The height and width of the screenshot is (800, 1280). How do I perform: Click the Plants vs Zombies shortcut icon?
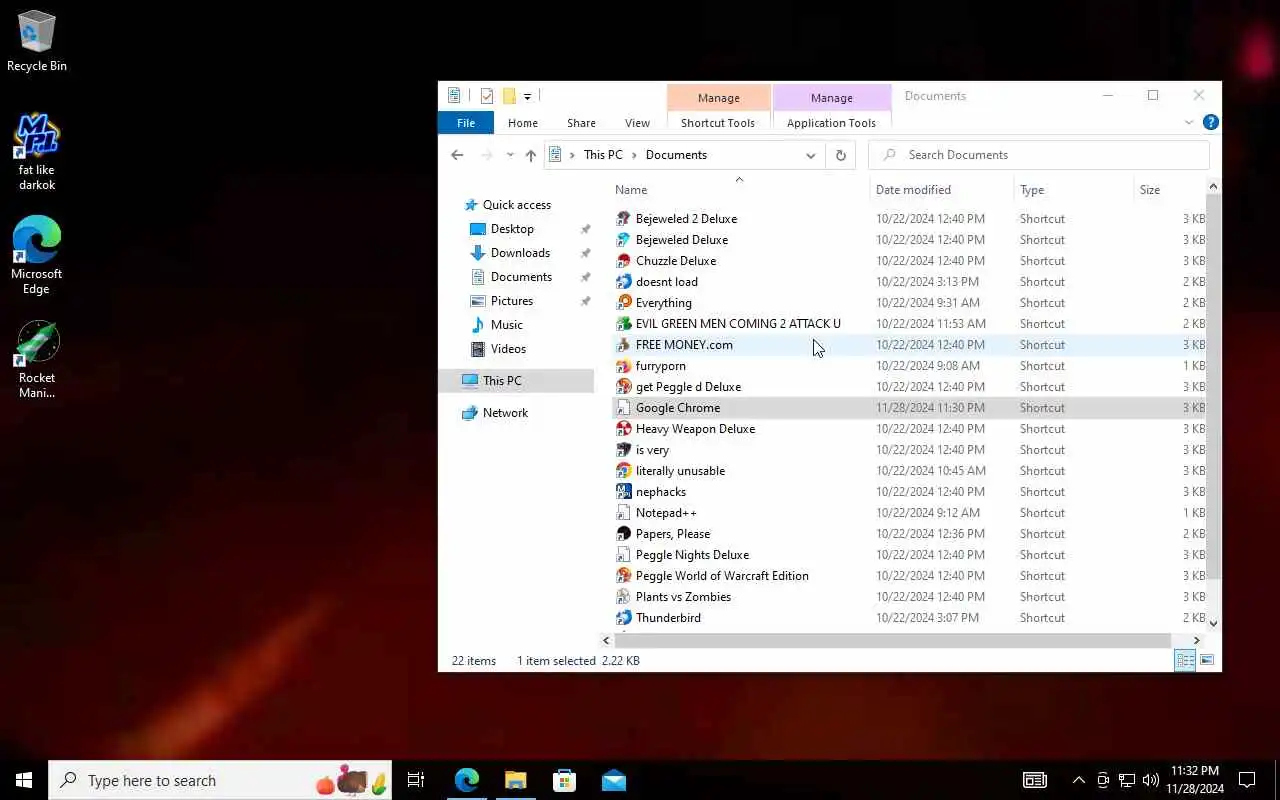pos(624,597)
